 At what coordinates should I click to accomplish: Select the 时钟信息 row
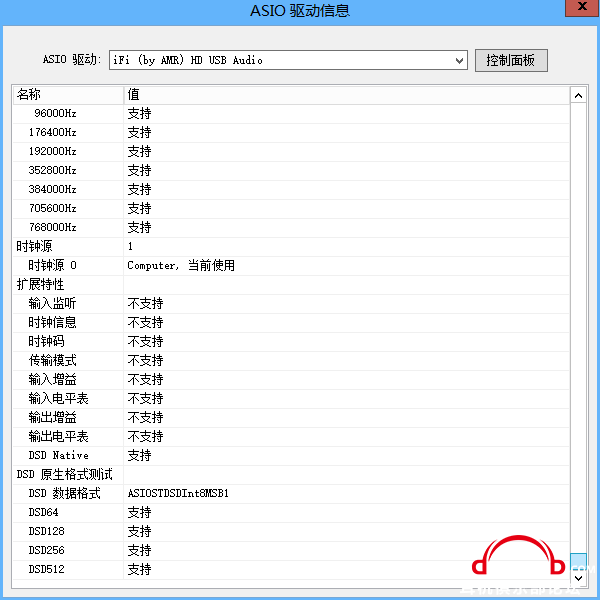(x=291, y=323)
